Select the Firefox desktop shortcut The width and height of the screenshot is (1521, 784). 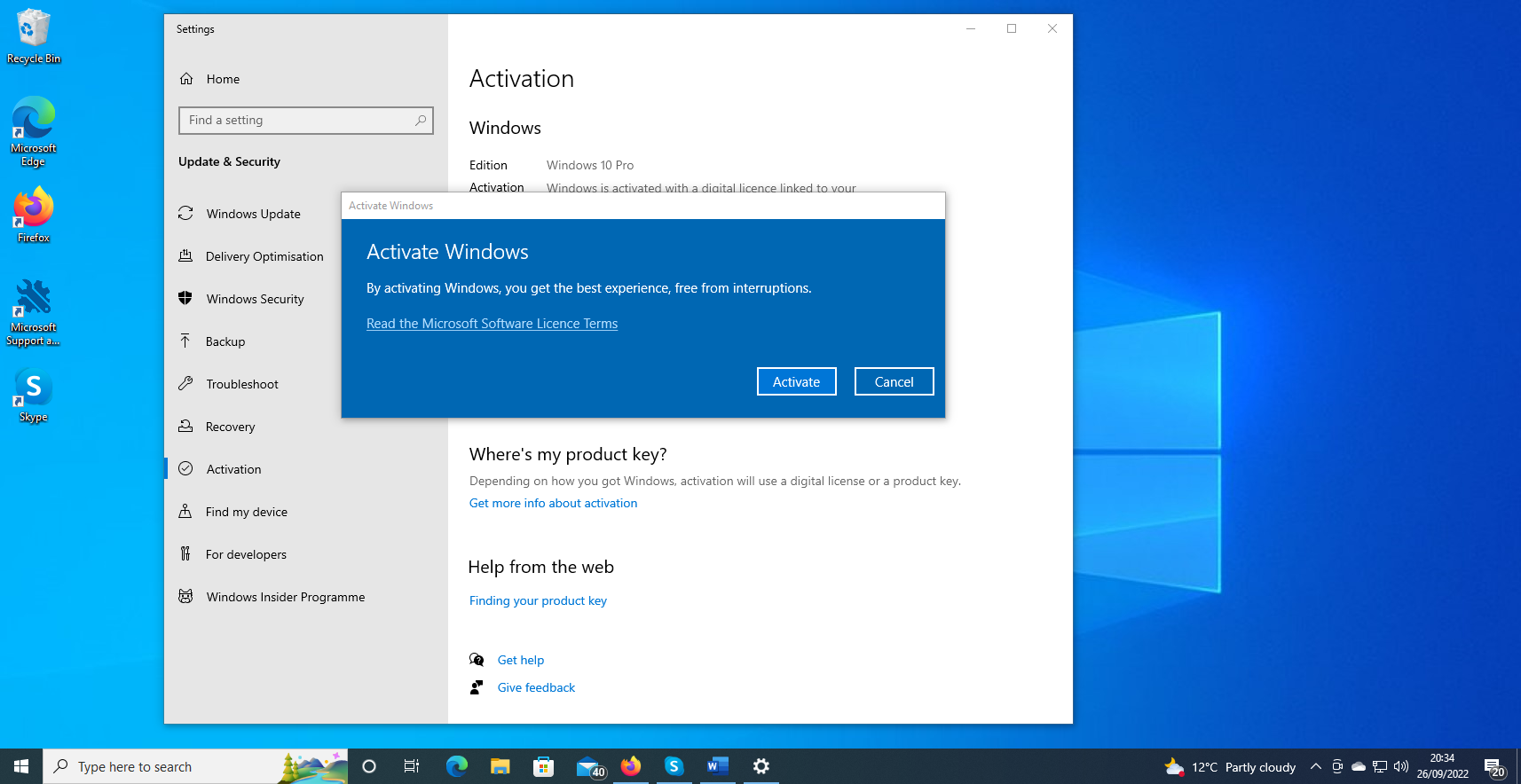pyautogui.click(x=34, y=215)
